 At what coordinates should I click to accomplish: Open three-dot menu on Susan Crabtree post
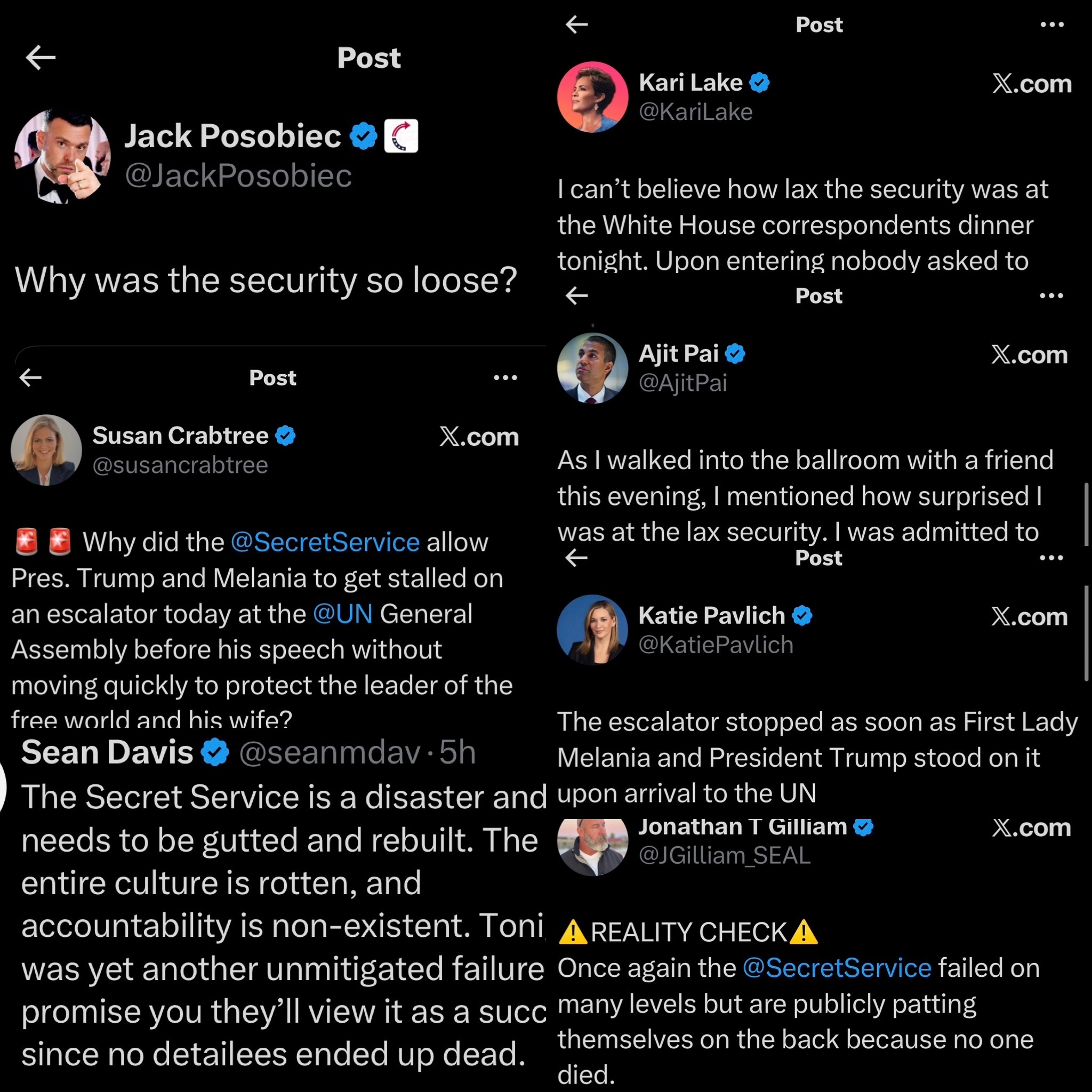pos(505,378)
